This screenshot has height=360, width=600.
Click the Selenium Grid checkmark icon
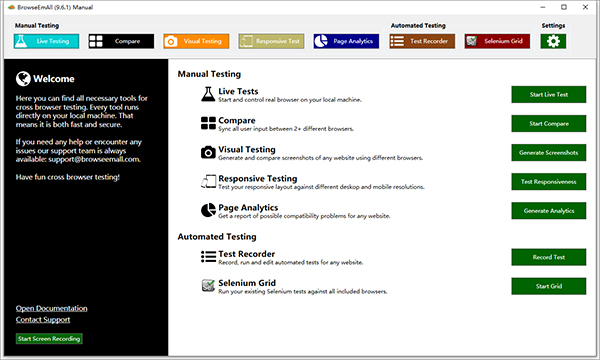[x=208, y=286]
